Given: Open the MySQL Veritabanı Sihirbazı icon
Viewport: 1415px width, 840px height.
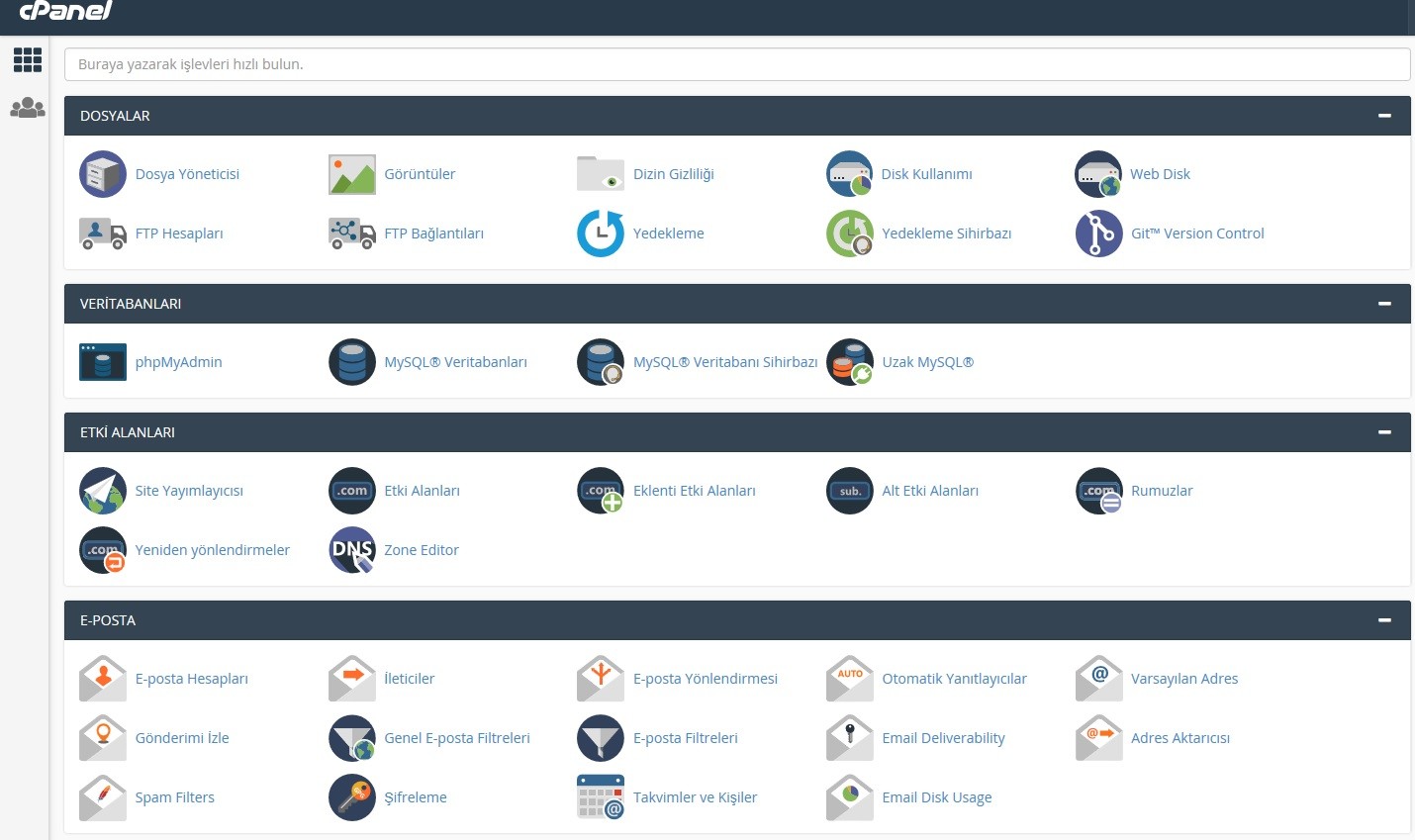Looking at the screenshot, I should tap(601, 362).
